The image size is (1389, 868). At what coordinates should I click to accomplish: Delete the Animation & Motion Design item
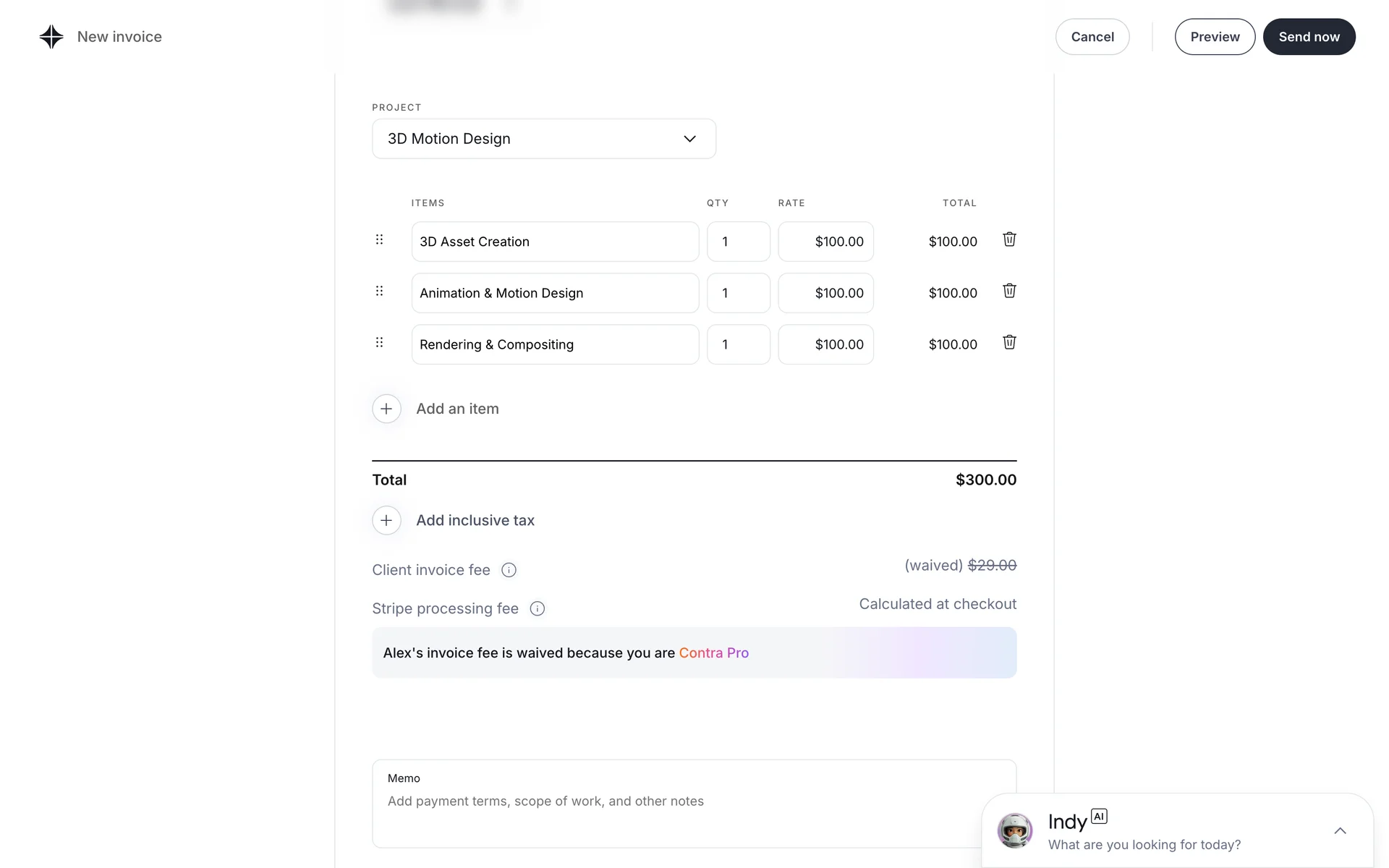click(x=1009, y=291)
